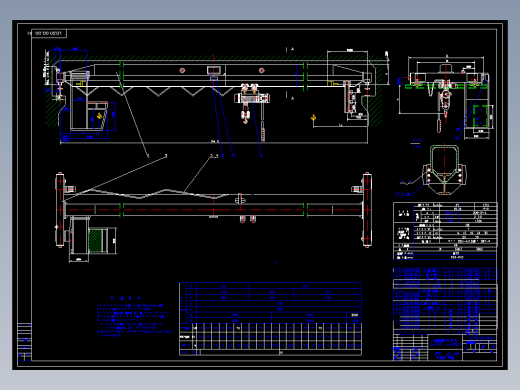520x390 pixels.
Task: Click the yellow hook symbol in operator cab
Action: [x=99, y=116]
